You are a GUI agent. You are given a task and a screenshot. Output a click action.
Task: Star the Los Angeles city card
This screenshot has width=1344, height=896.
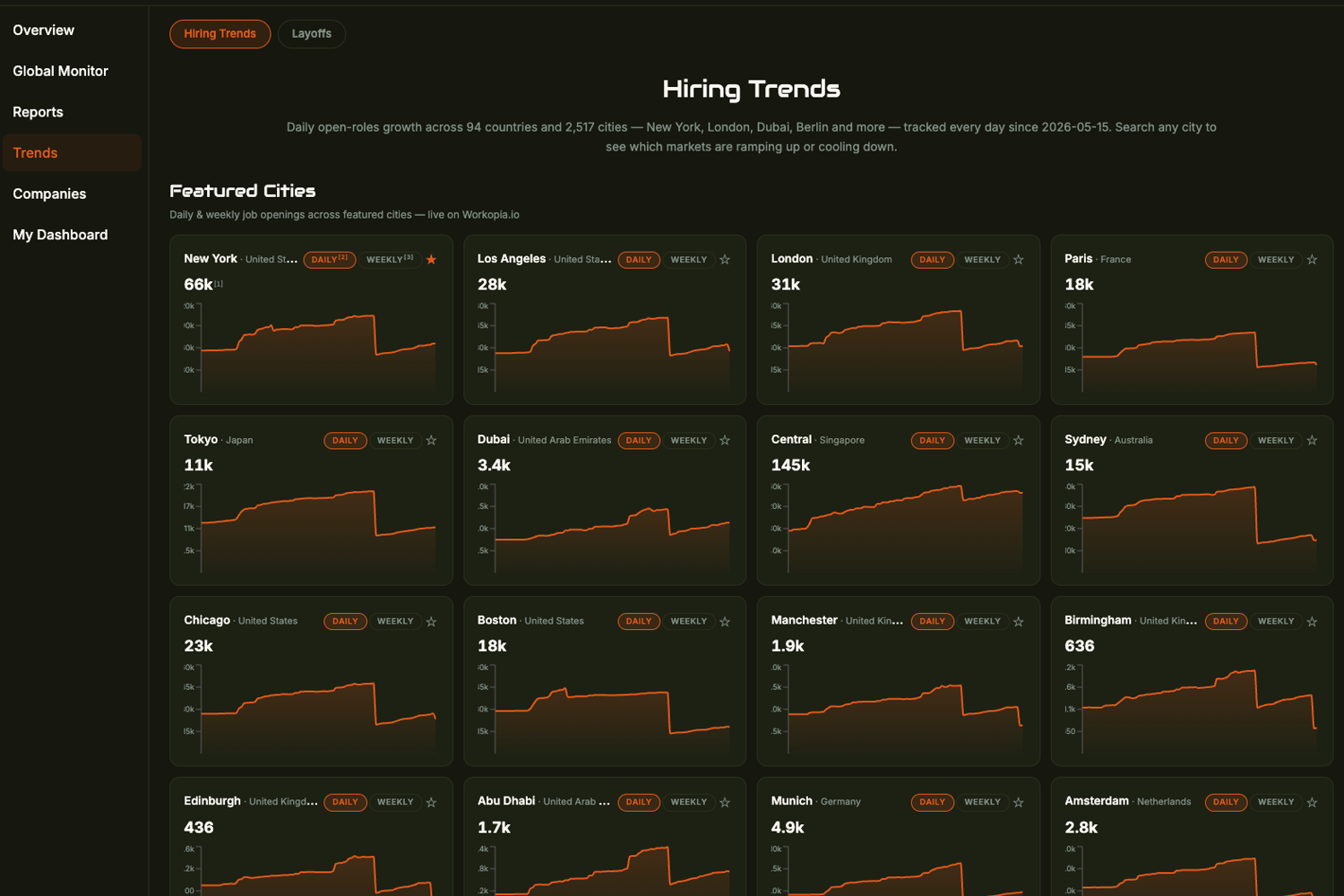point(725,260)
